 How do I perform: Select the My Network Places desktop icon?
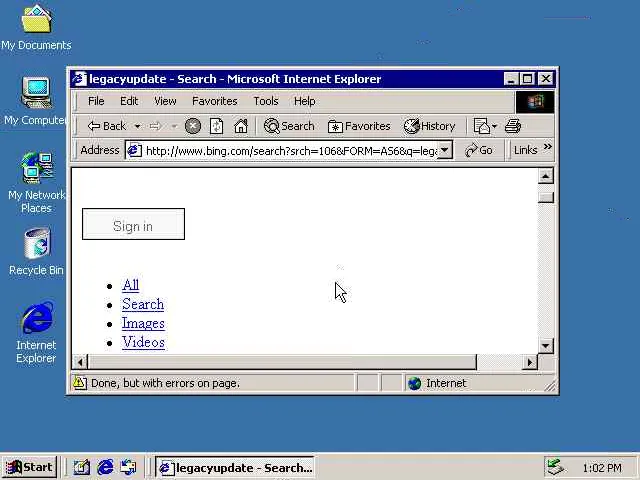pos(36,183)
